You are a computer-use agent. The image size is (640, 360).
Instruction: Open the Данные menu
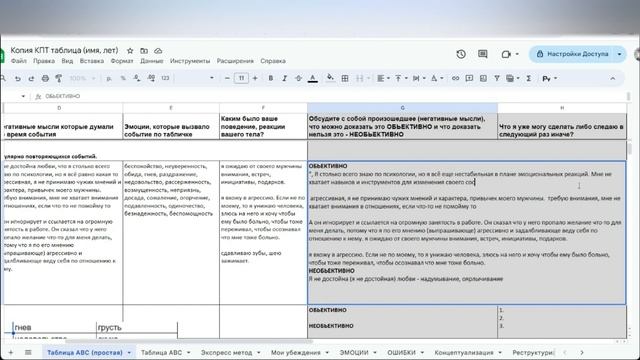pyautogui.click(x=151, y=61)
